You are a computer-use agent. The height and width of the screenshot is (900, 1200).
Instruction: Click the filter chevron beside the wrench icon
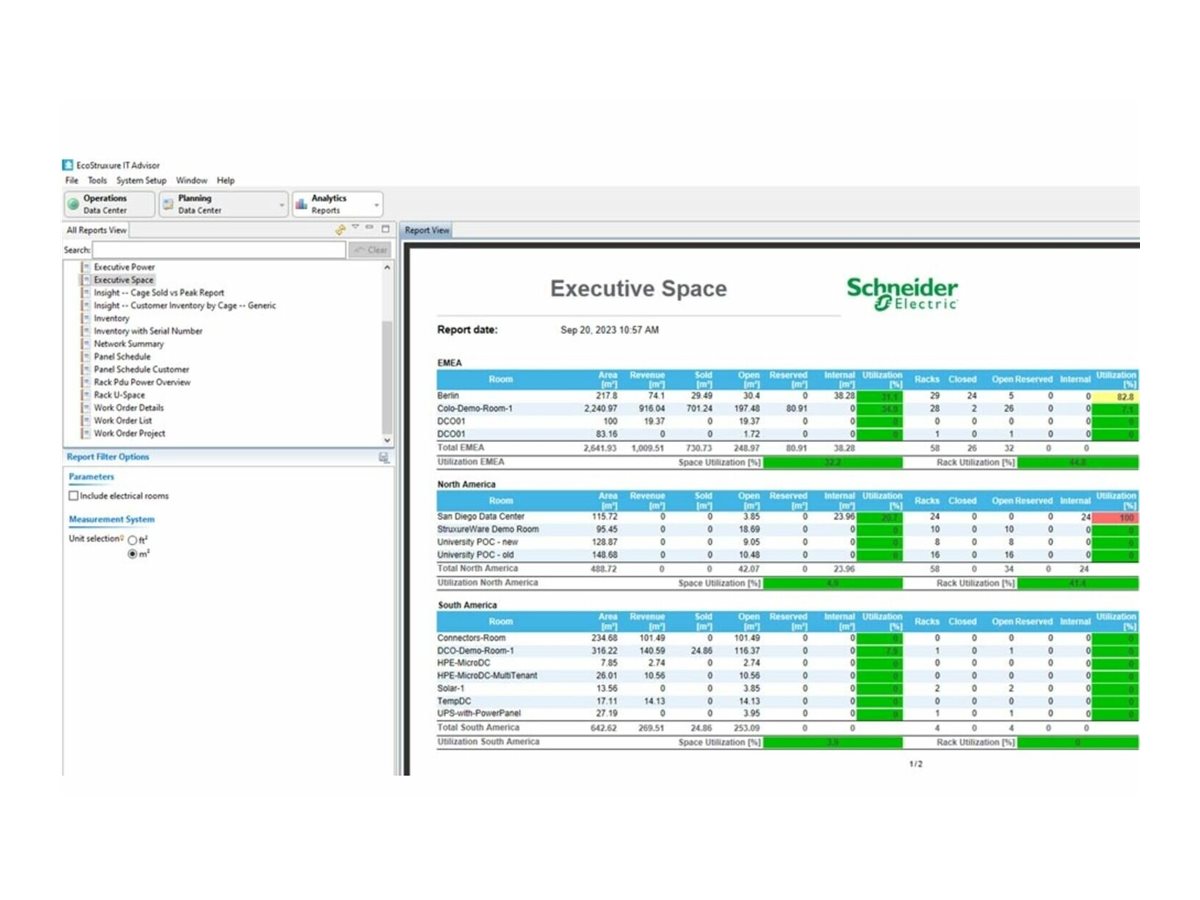355,229
